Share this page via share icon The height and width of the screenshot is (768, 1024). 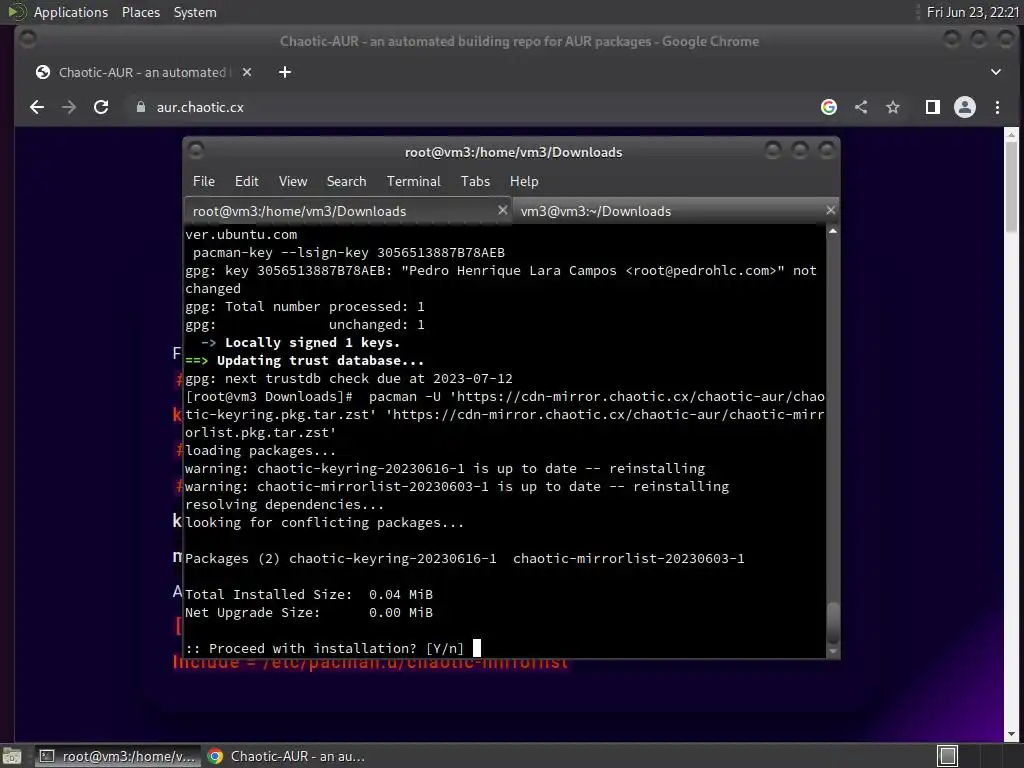click(861, 107)
